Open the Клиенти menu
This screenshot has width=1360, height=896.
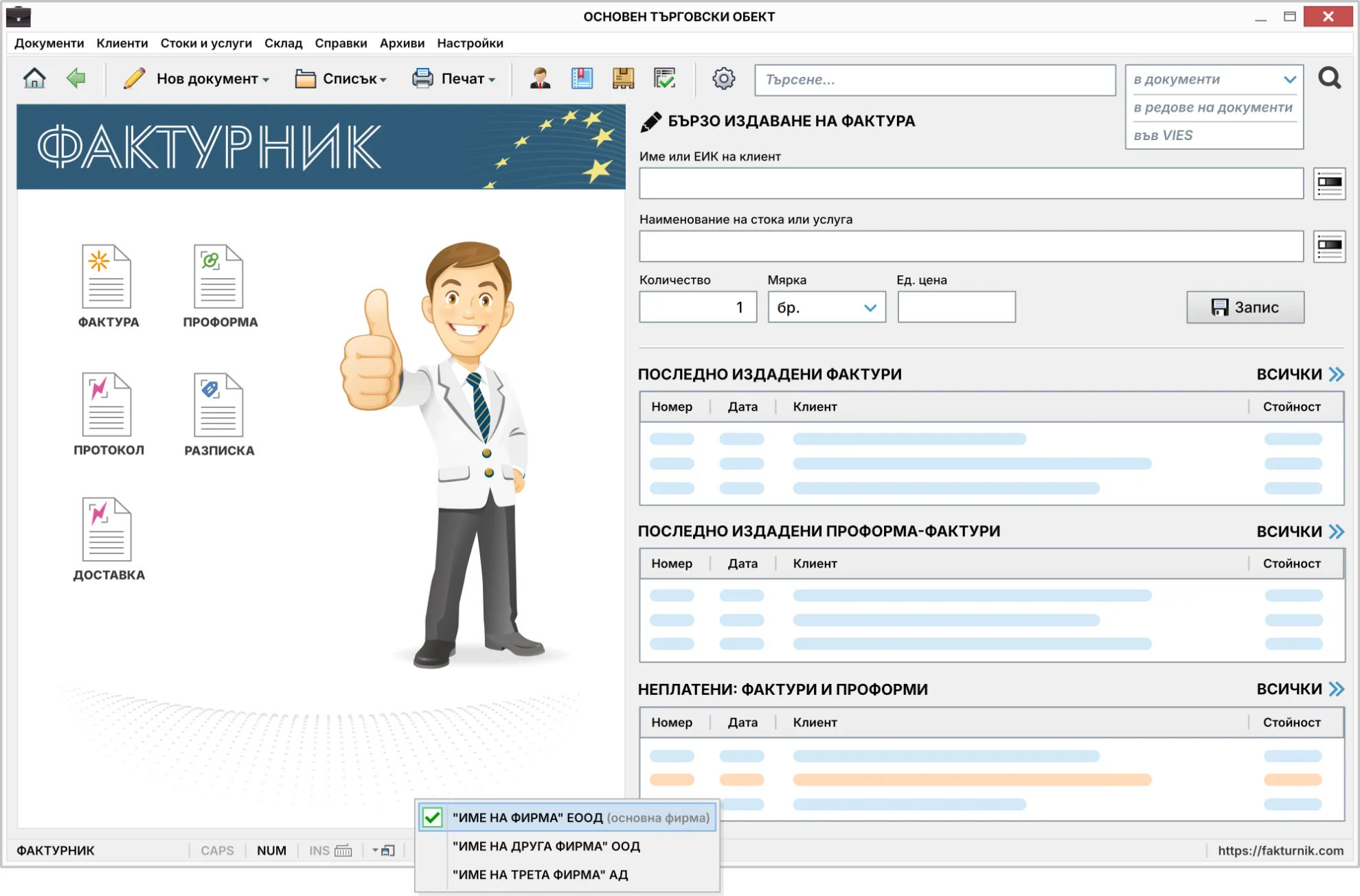[122, 43]
